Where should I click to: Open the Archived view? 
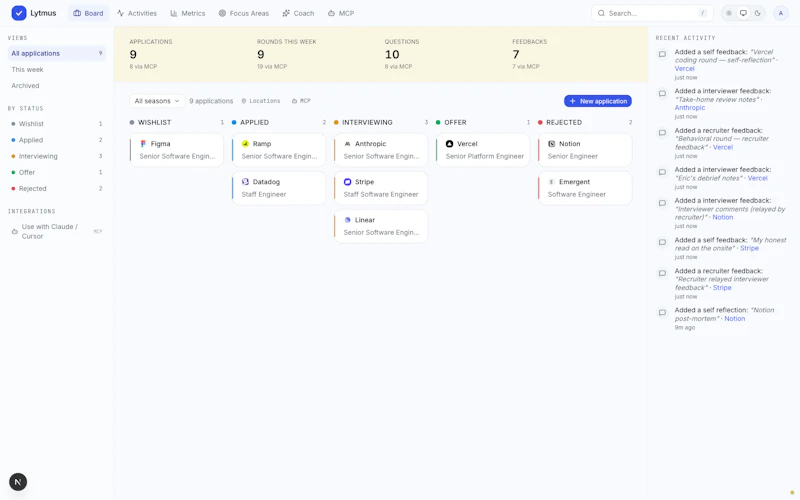57,86
